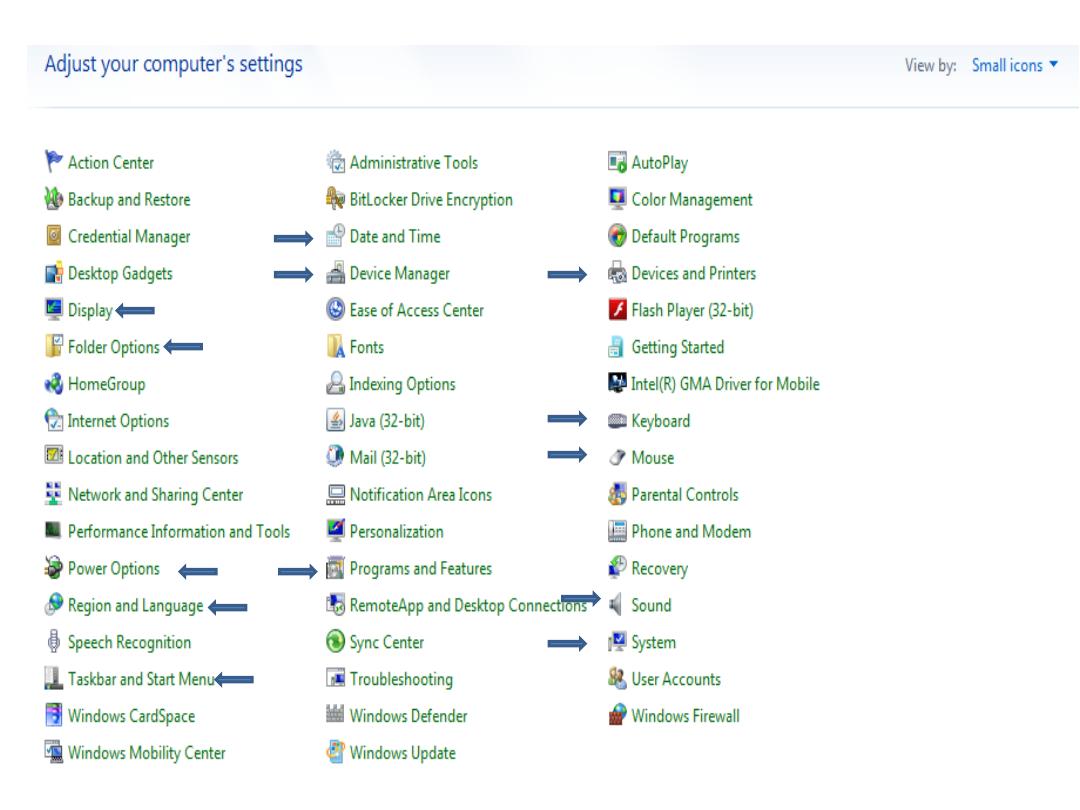Open the Parental Controls link
This screenshot has height=810, width=1080.
click(x=685, y=494)
